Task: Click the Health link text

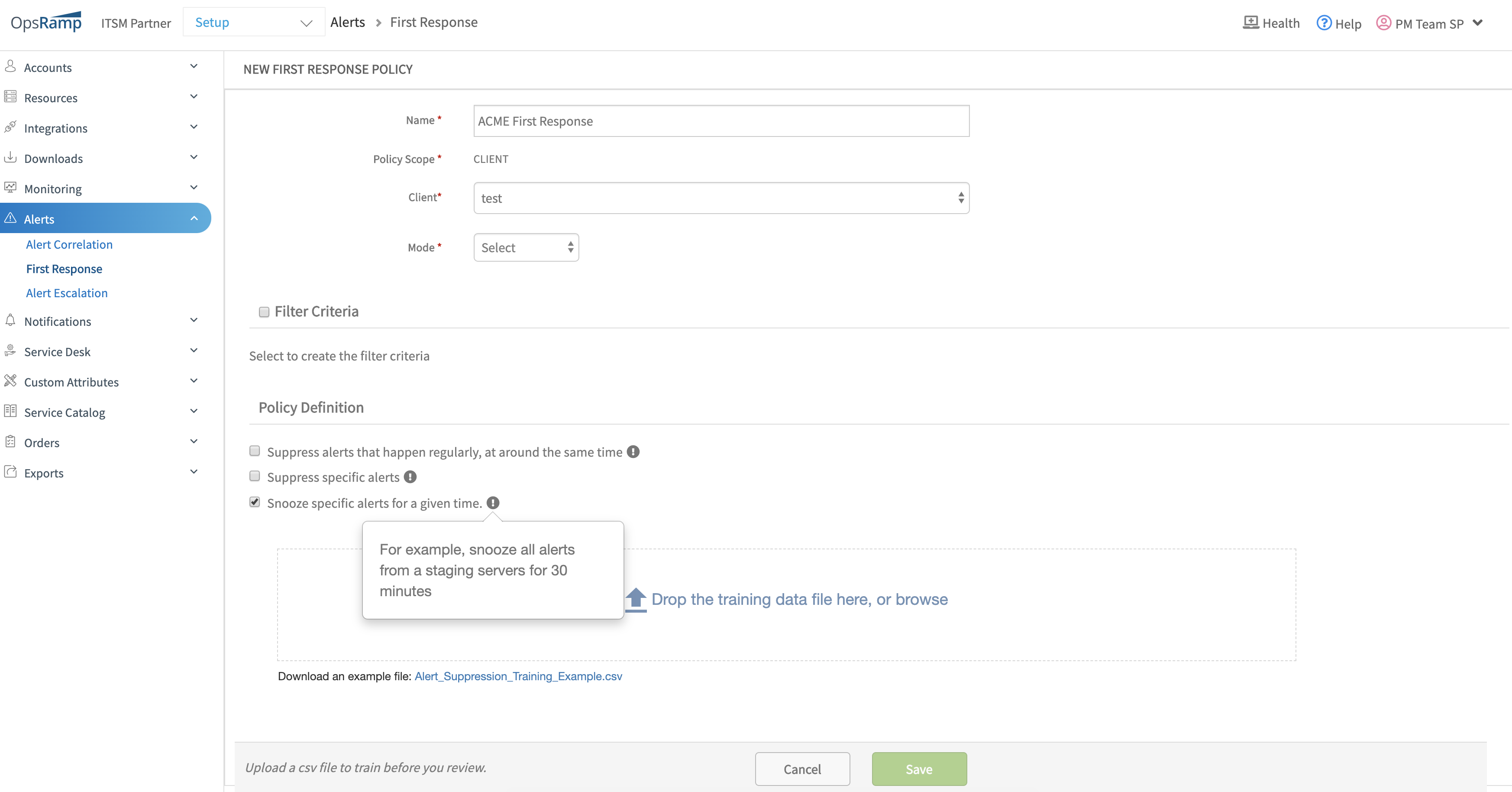Action: tap(1281, 23)
